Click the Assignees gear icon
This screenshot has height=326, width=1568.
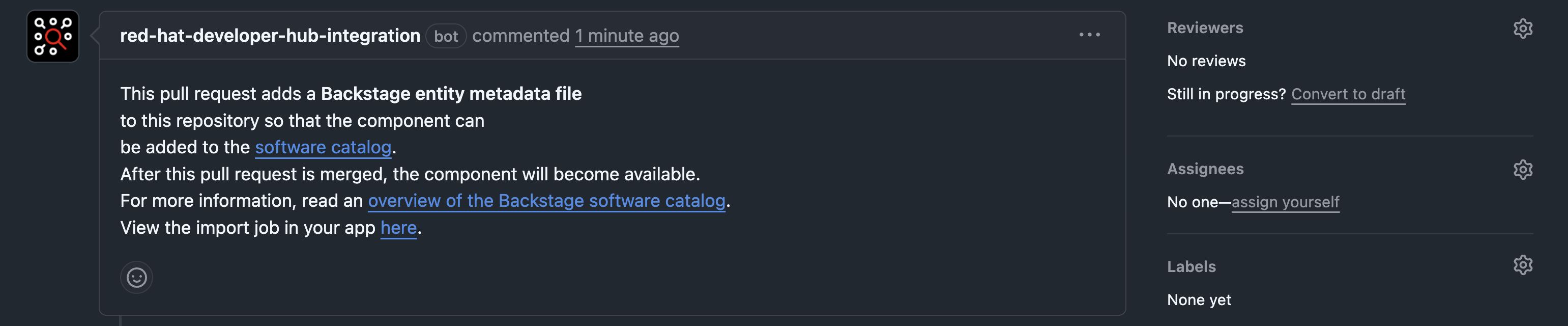click(x=1522, y=170)
